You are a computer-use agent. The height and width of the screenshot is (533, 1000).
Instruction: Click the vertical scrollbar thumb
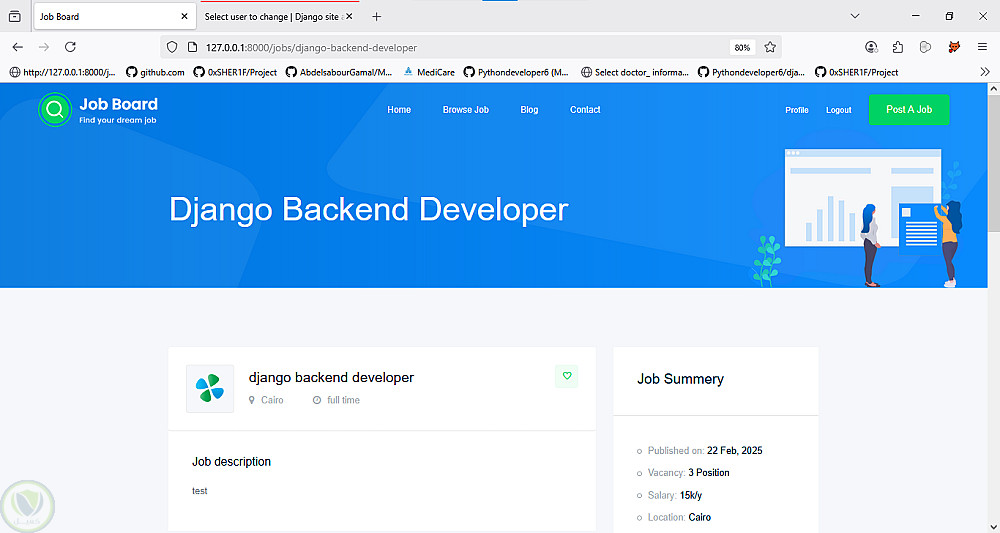click(x=994, y=164)
